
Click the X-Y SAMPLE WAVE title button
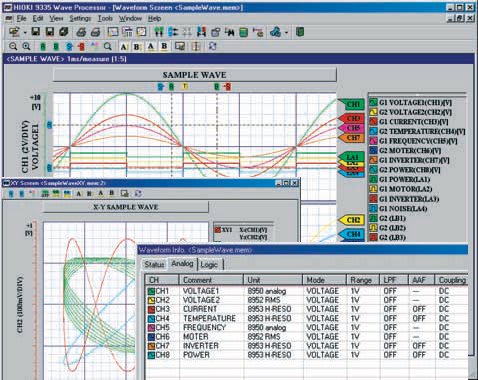(x=126, y=207)
